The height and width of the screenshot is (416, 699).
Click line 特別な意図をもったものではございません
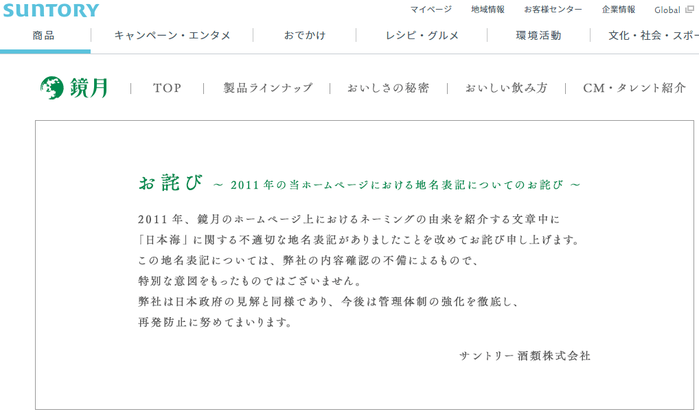point(250,281)
